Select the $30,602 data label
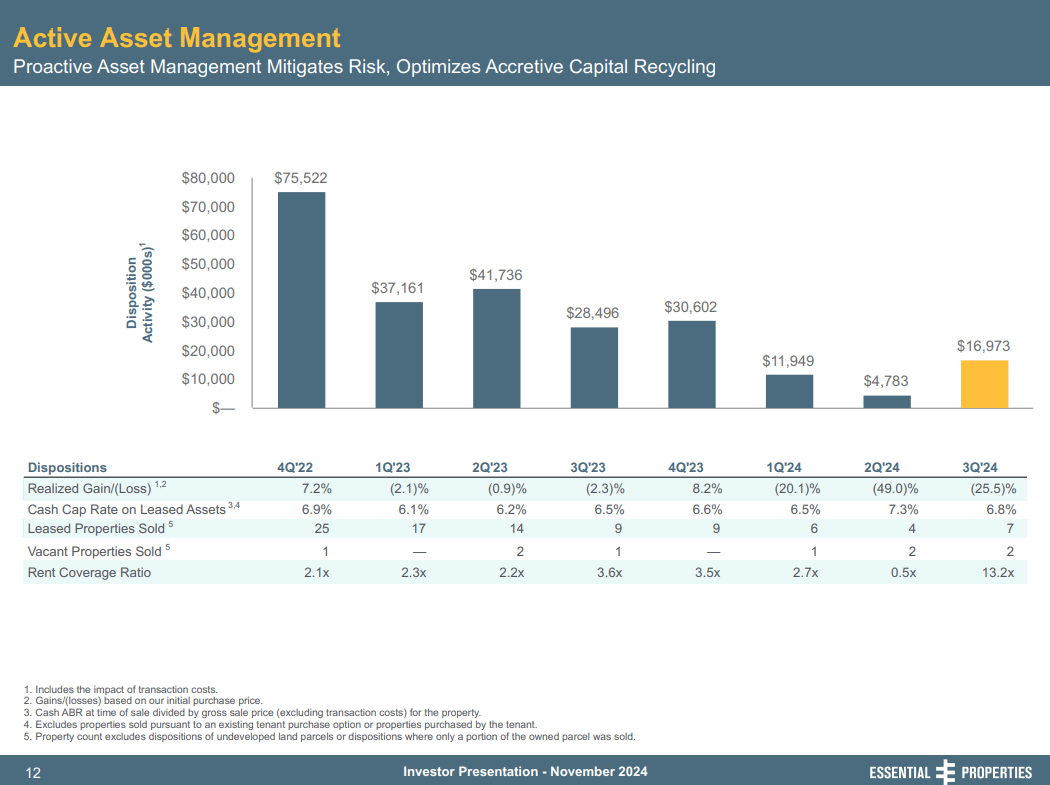Viewport: 1050px width, 785px height. pyautogui.click(x=691, y=308)
